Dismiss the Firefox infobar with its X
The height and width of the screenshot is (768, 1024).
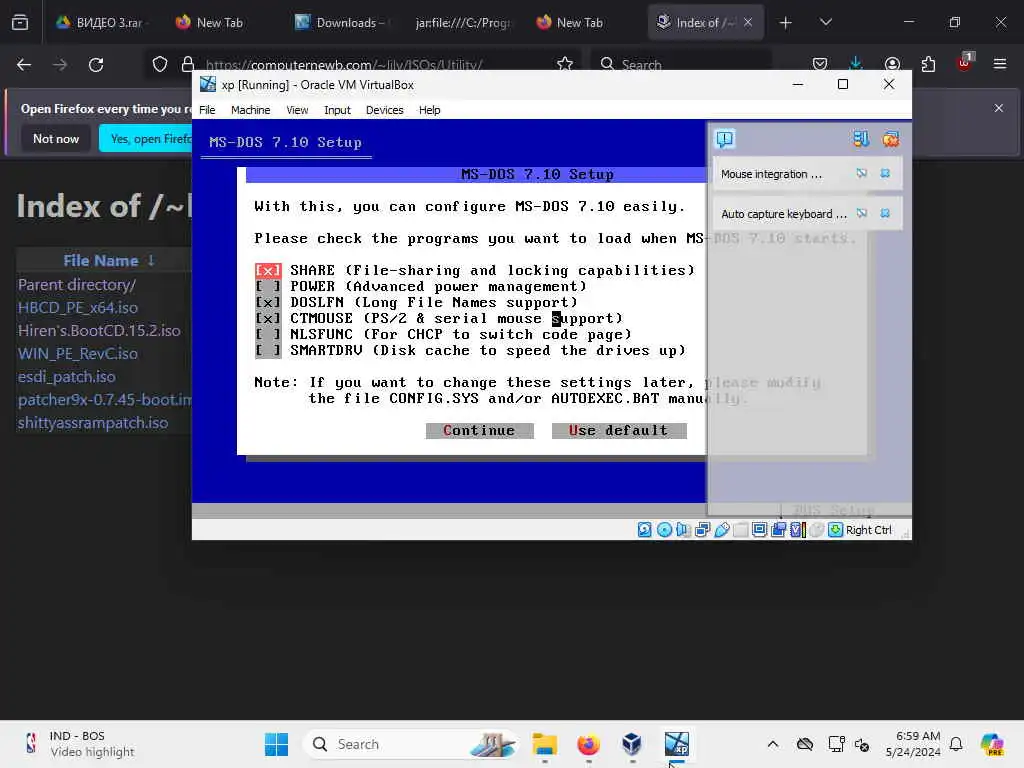coord(999,108)
